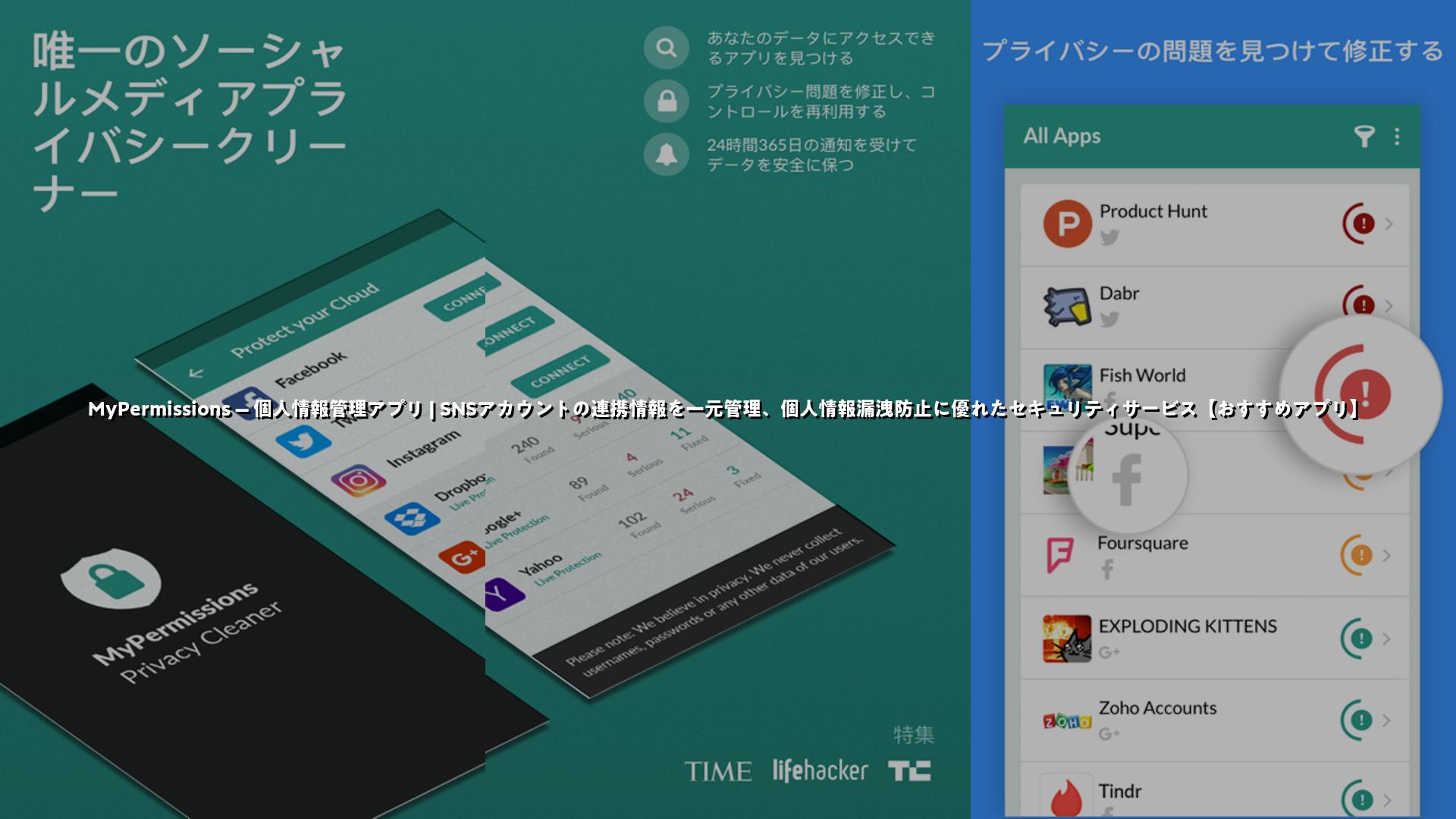The width and height of the screenshot is (1456, 819).
Task: Expand the Dabr row chevron
Action: tap(1389, 306)
